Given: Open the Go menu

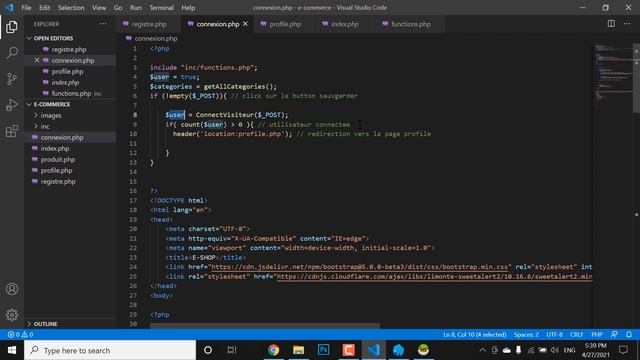Looking at the screenshot, I should [x=118, y=8].
